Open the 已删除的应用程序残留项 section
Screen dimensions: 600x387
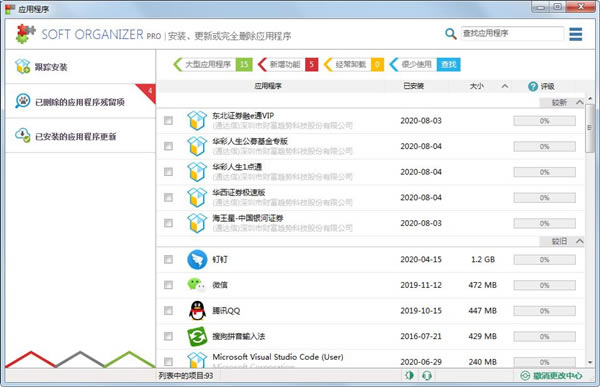pyautogui.click(x=80, y=101)
